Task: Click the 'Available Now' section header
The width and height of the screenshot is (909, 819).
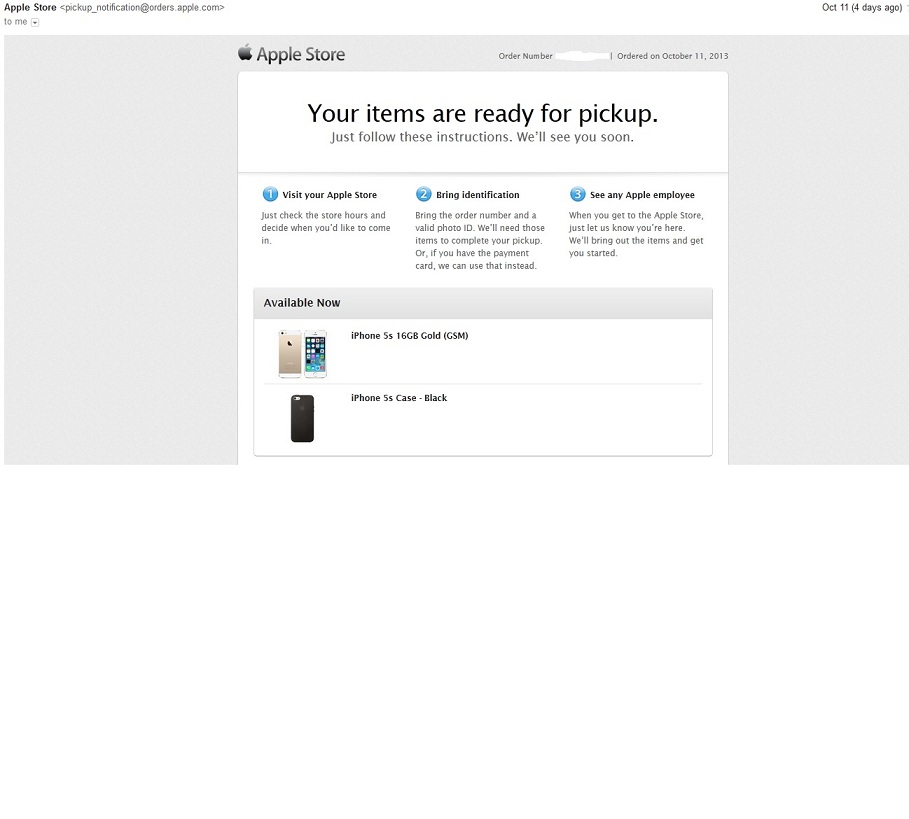Action: pos(483,303)
